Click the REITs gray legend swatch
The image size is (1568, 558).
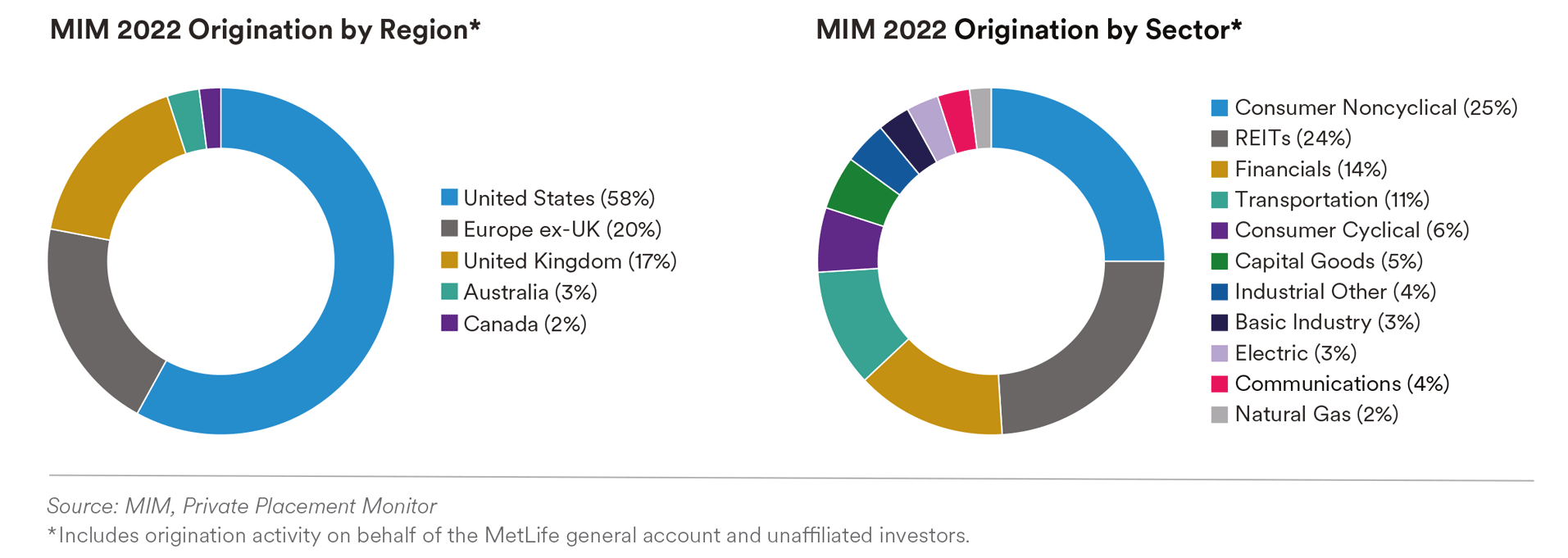point(1220,138)
